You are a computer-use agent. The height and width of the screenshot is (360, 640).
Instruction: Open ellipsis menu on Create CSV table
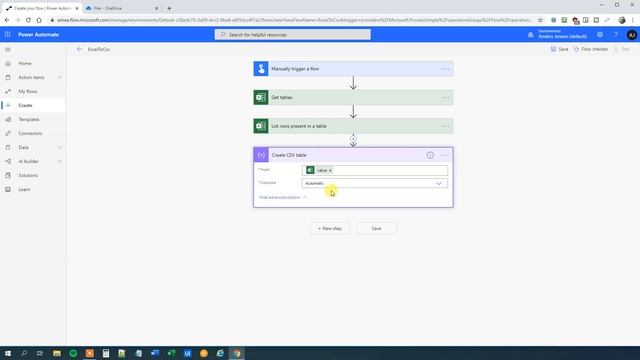click(x=445, y=155)
